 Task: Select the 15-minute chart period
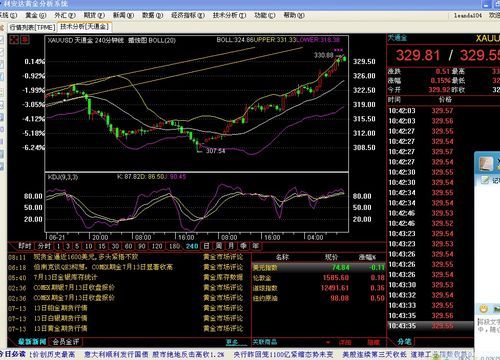point(102,246)
